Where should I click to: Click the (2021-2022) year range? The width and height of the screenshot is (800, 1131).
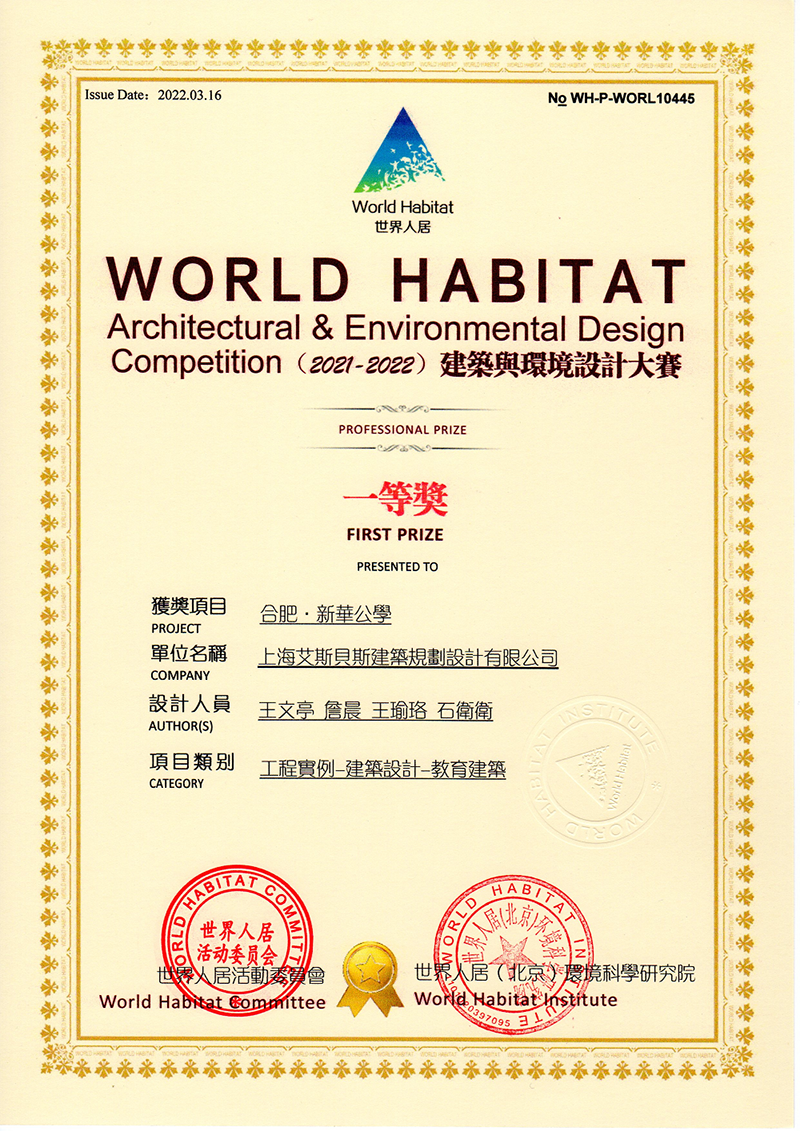(x=361, y=362)
